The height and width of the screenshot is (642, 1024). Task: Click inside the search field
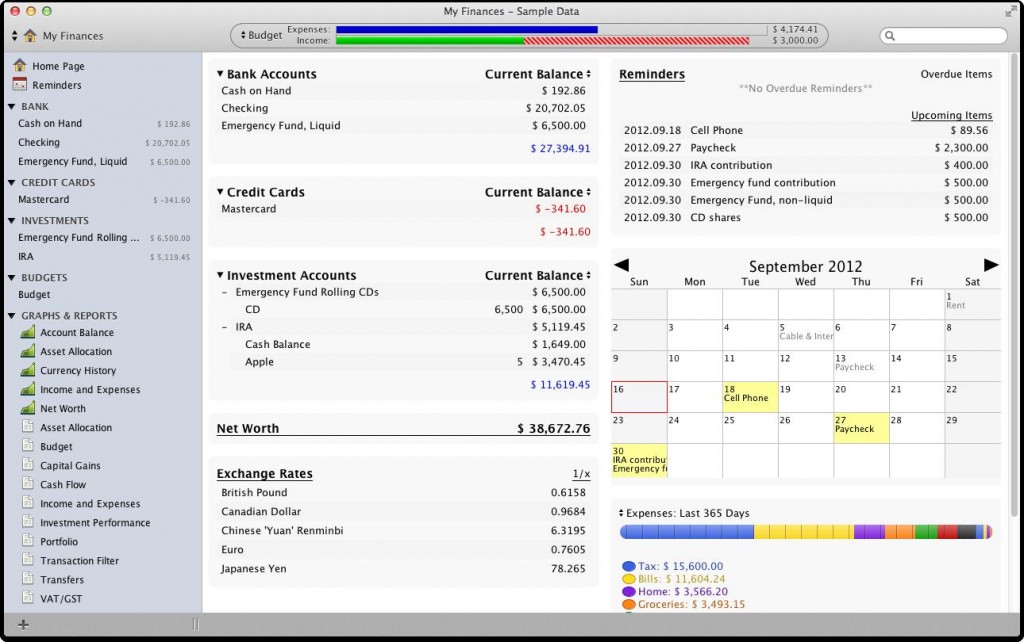(x=945, y=35)
